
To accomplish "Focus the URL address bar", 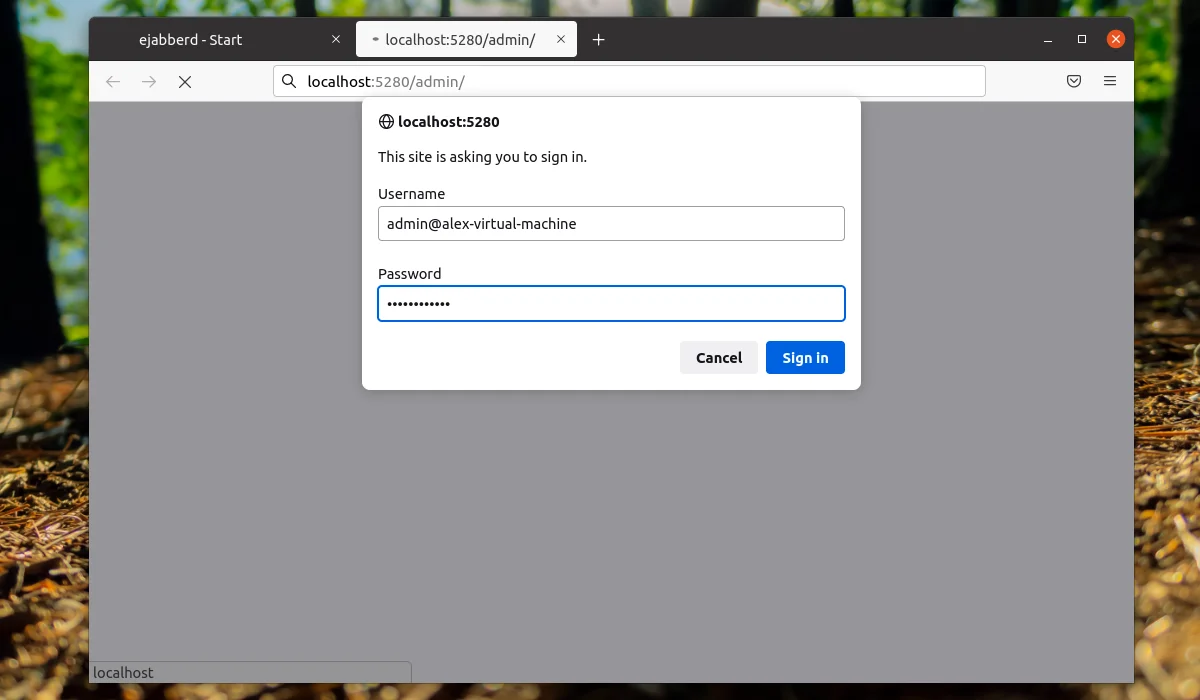I will [629, 81].
